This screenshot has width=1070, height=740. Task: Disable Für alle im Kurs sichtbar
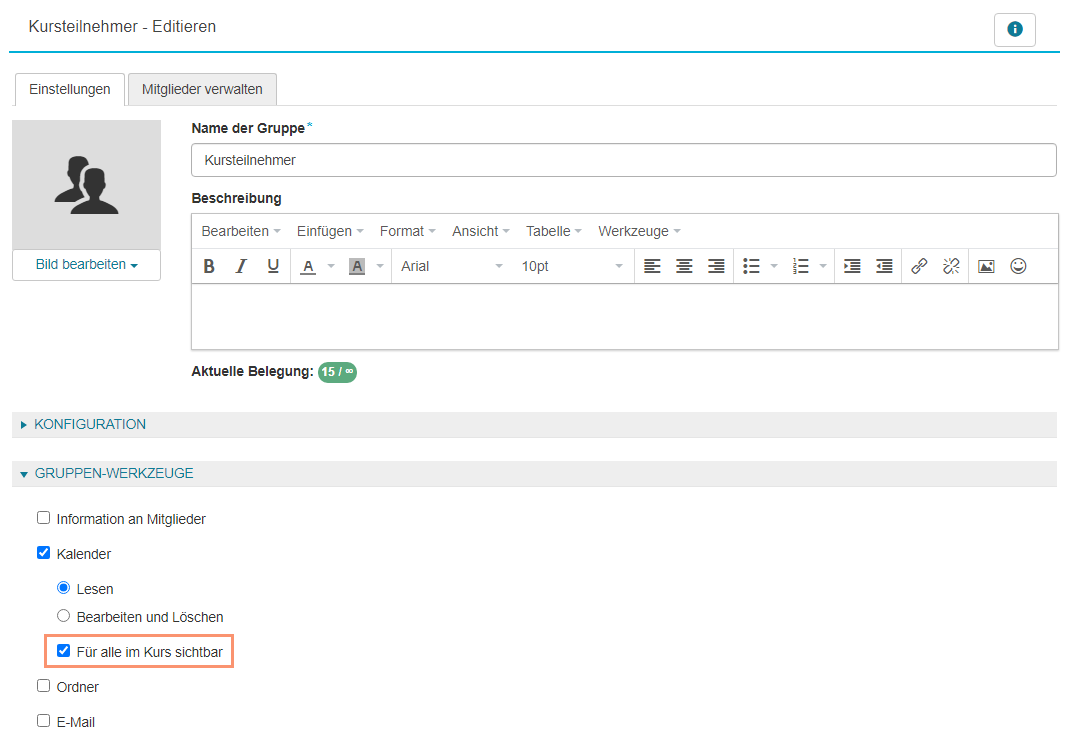(x=63, y=651)
